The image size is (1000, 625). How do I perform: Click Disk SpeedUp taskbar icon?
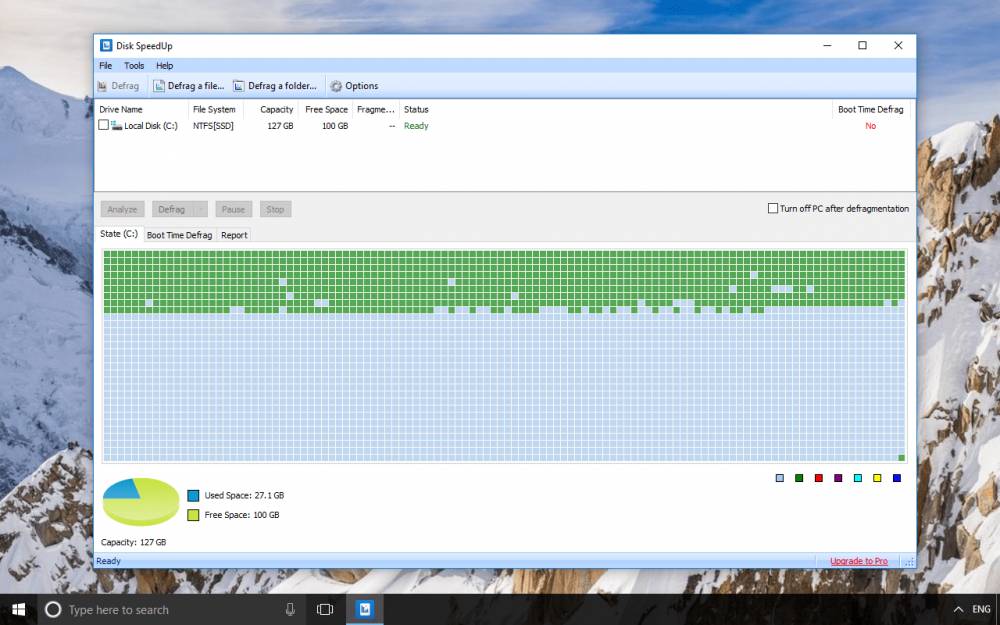pos(365,610)
